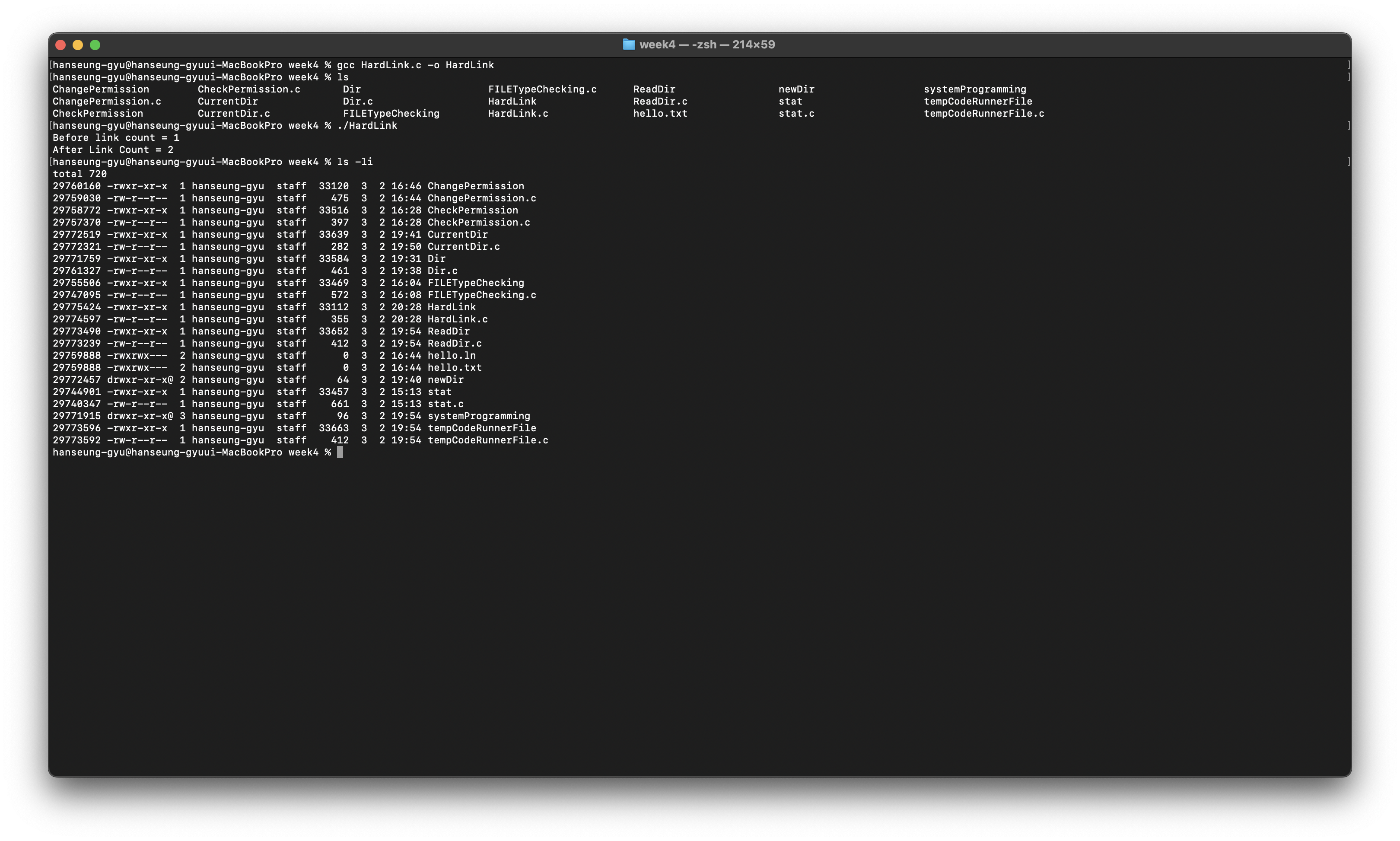Click the week4 — -zsh window title text
The height and width of the screenshot is (841, 1400).
pyautogui.click(x=706, y=44)
